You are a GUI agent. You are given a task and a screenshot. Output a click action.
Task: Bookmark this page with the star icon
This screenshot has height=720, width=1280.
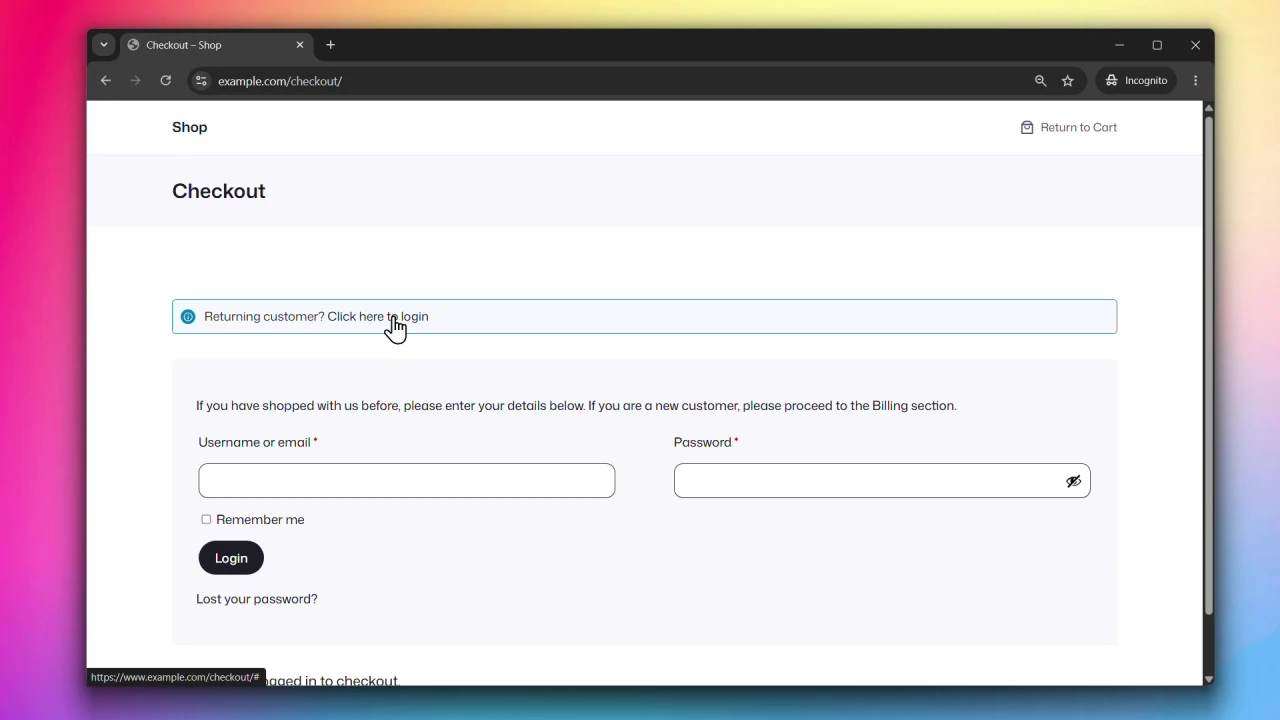coord(1068,81)
